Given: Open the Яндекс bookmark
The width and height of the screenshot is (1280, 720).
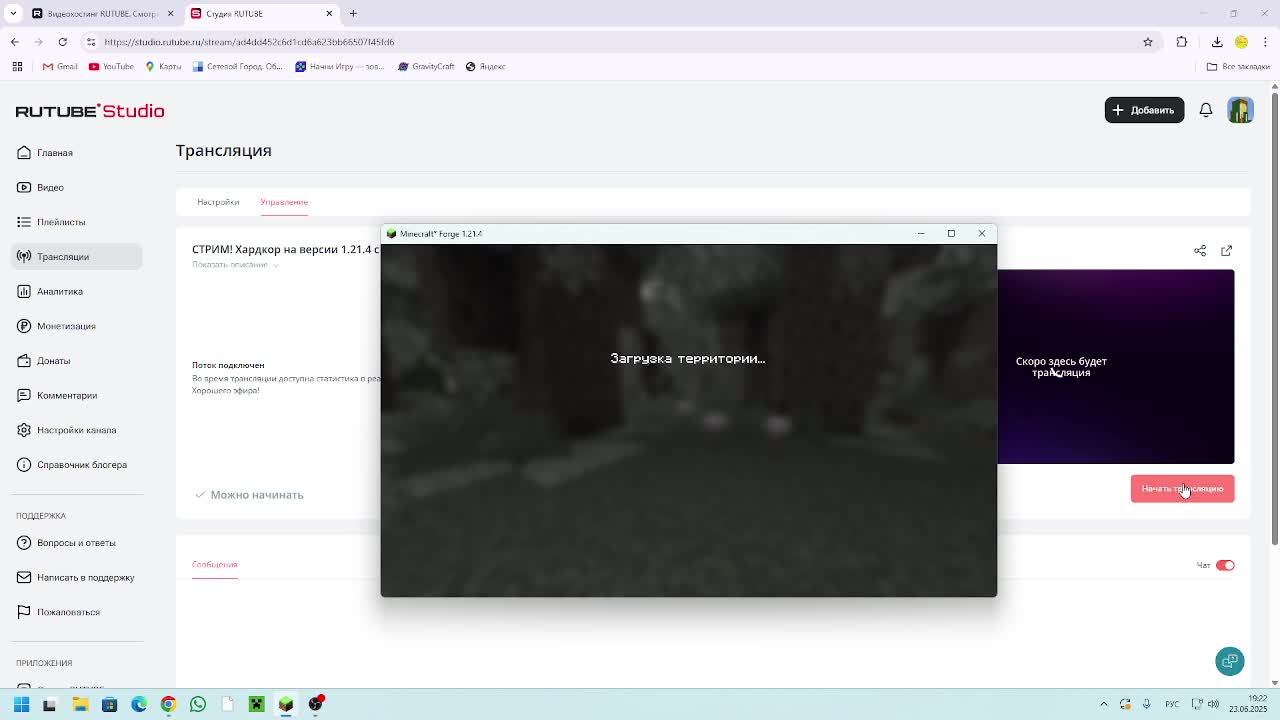Looking at the screenshot, I should [x=485, y=67].
